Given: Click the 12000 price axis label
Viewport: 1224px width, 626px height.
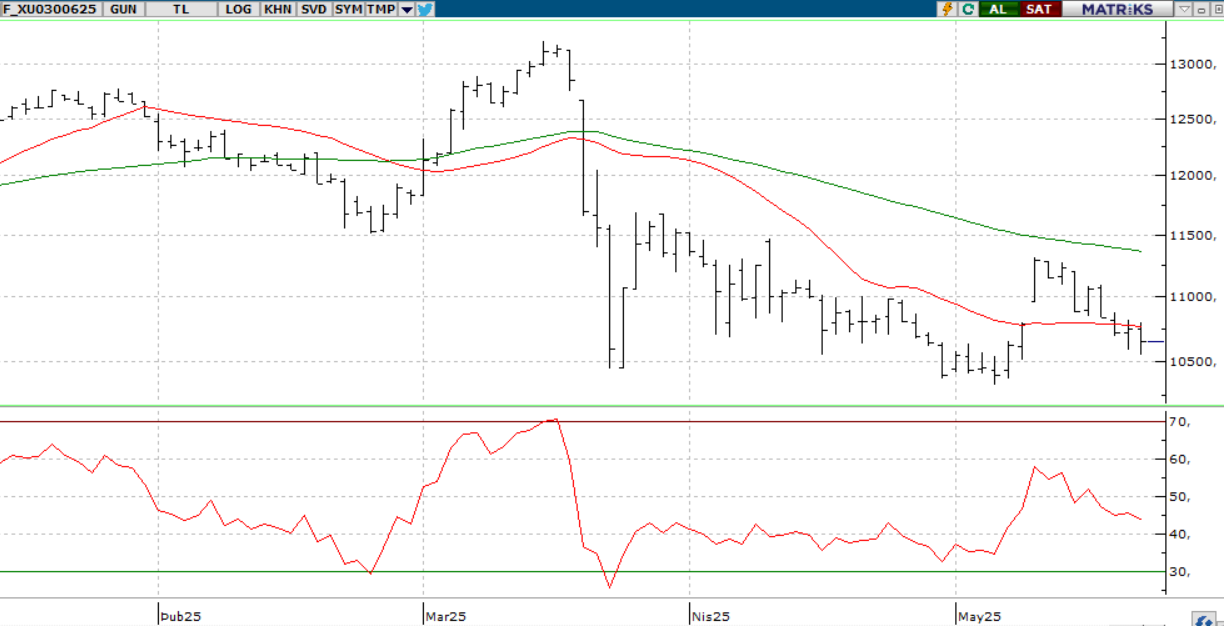Looking at the screenshot, I should (1195, 176).
